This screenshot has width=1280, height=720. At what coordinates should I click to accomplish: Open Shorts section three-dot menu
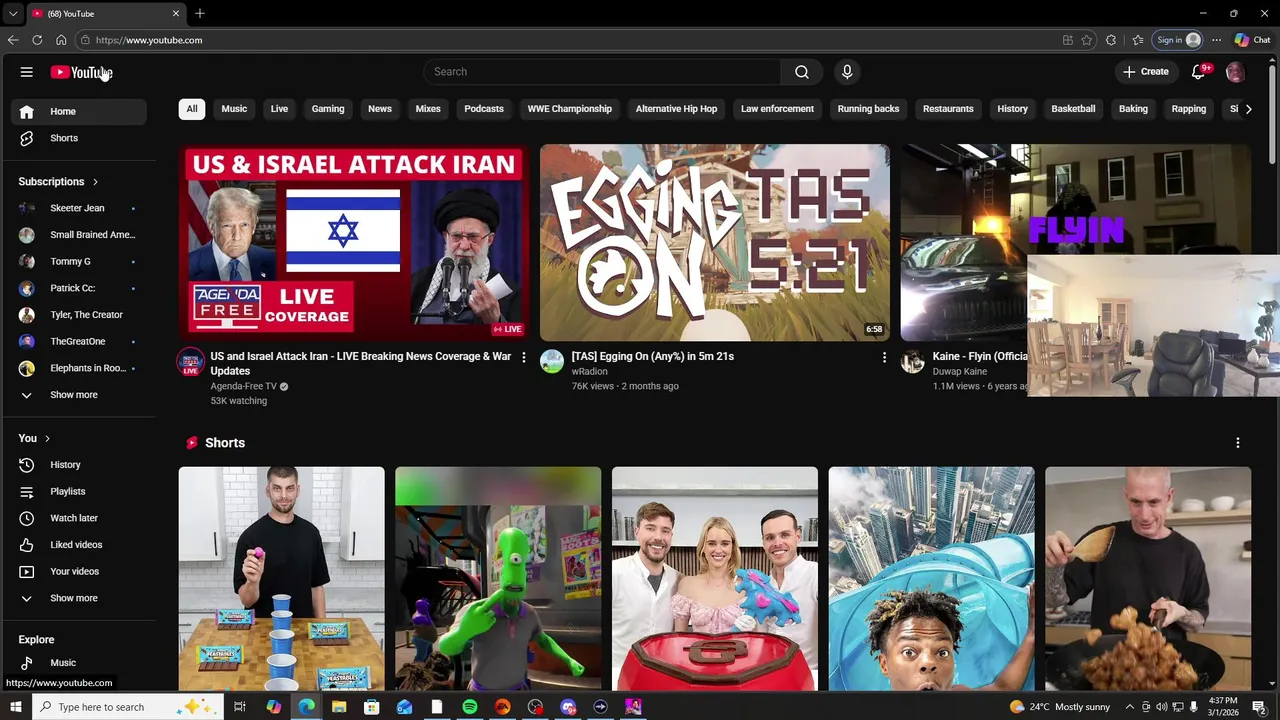click(x=1237, y=443)
